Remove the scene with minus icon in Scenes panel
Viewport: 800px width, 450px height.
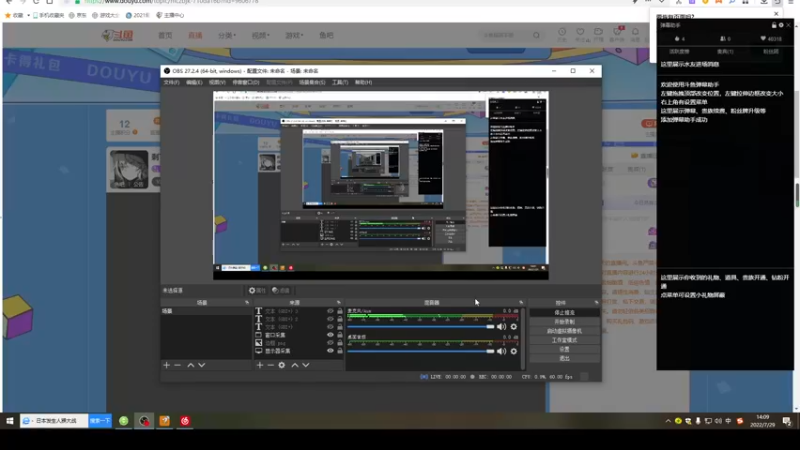pos(178,365)
